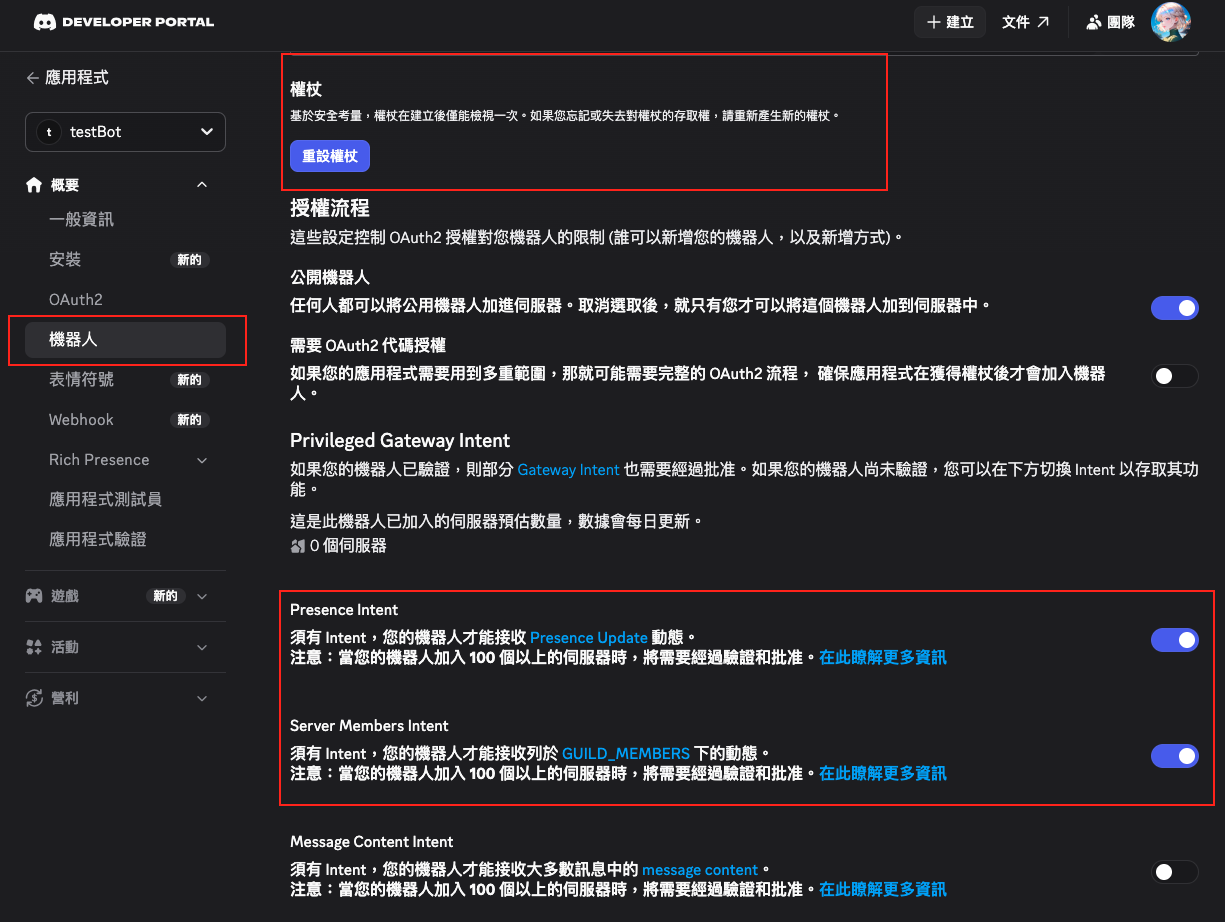This screenshot has width=1225, height=922.
Task: Open OAuth2 settings page
Action: pos(76,299)
